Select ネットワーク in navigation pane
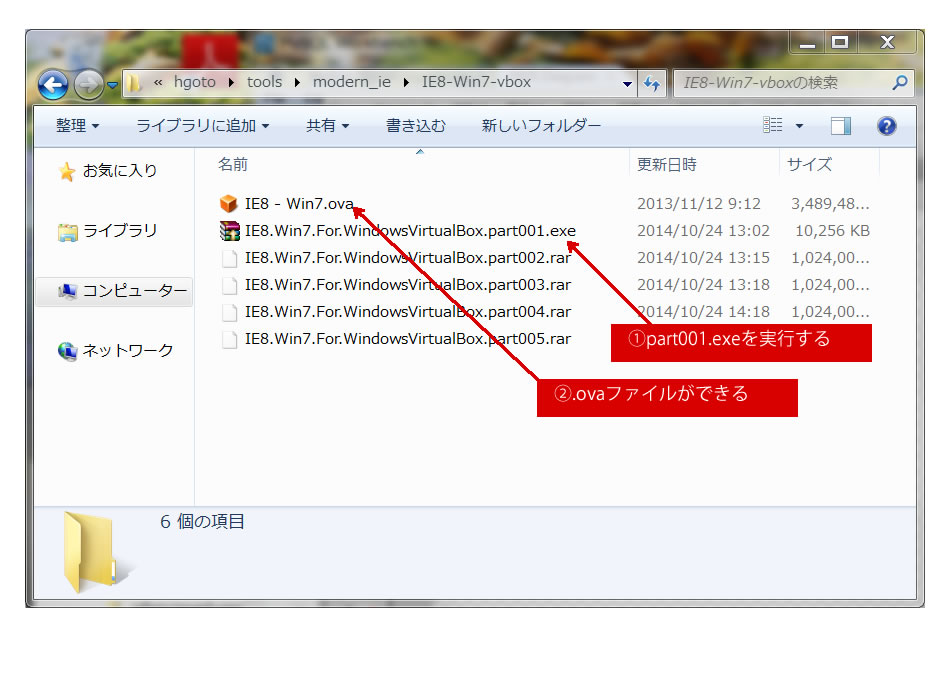949x697 pixels. click(128, 350)
